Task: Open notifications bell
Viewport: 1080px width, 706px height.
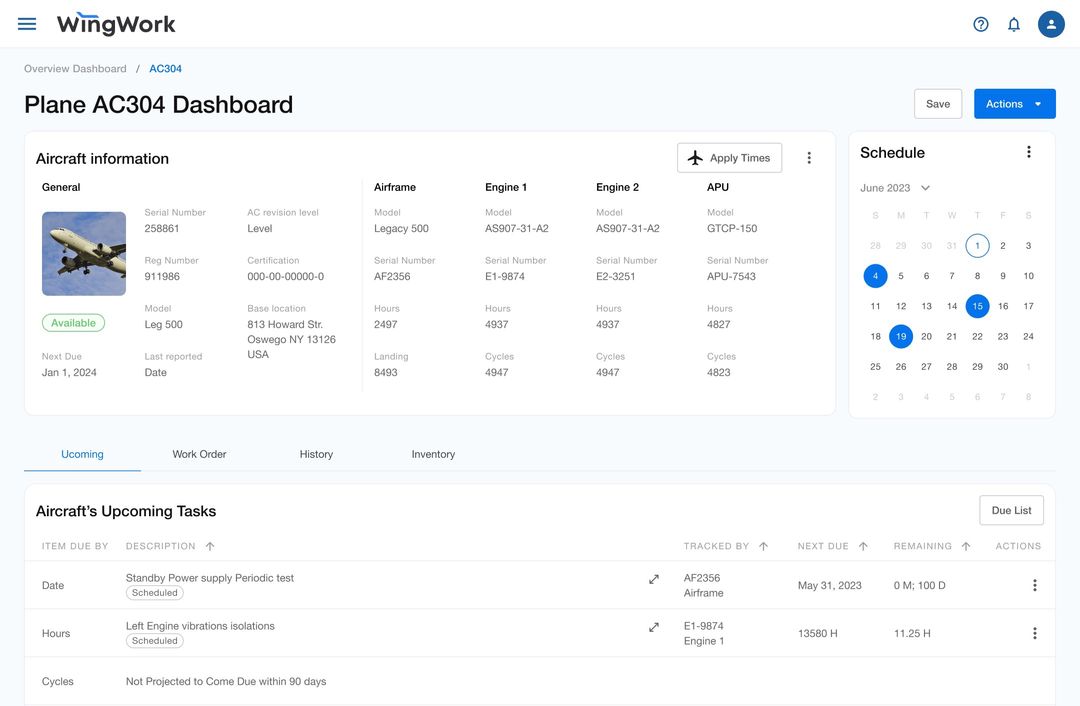Action: [1014, 25]
